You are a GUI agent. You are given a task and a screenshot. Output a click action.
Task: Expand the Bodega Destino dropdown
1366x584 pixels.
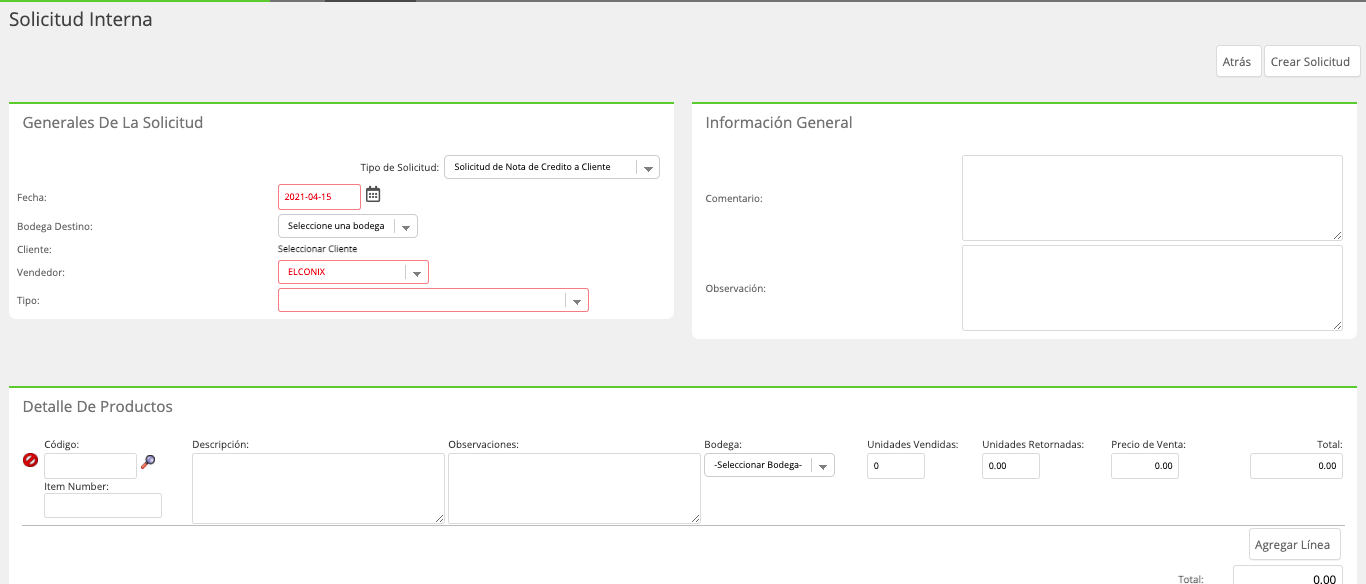348,226
